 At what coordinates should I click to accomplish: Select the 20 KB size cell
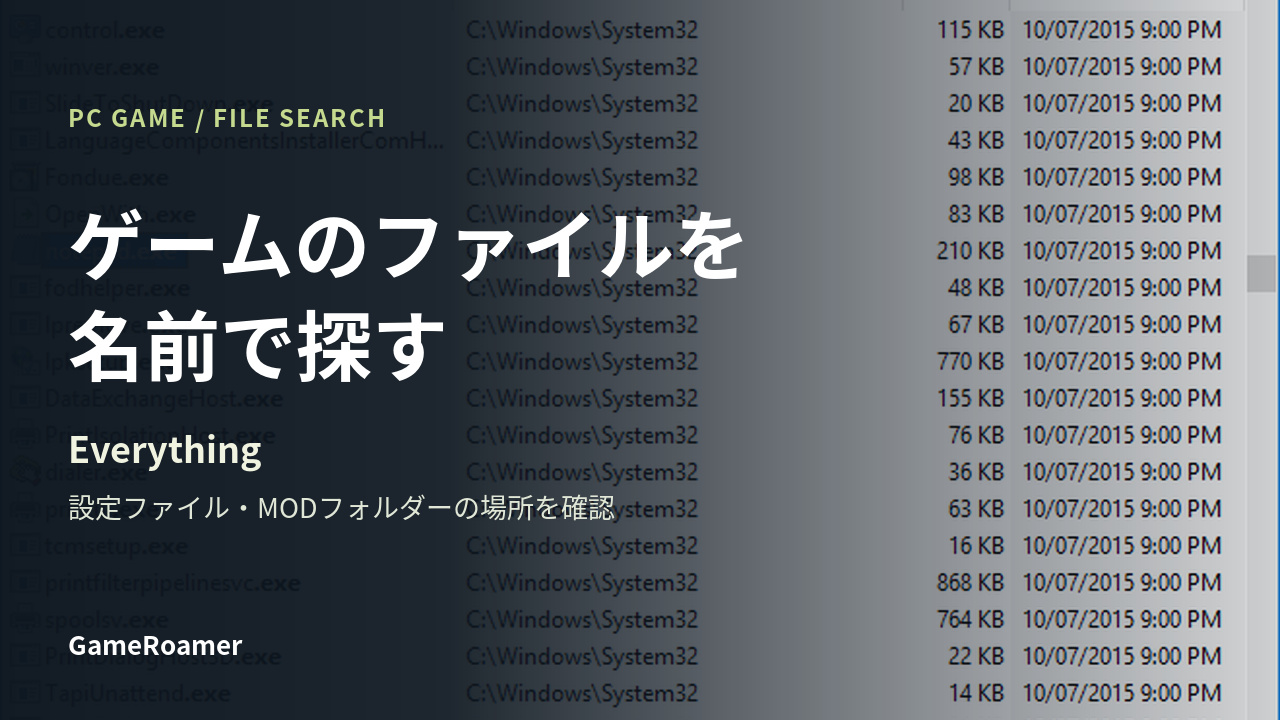976,104
